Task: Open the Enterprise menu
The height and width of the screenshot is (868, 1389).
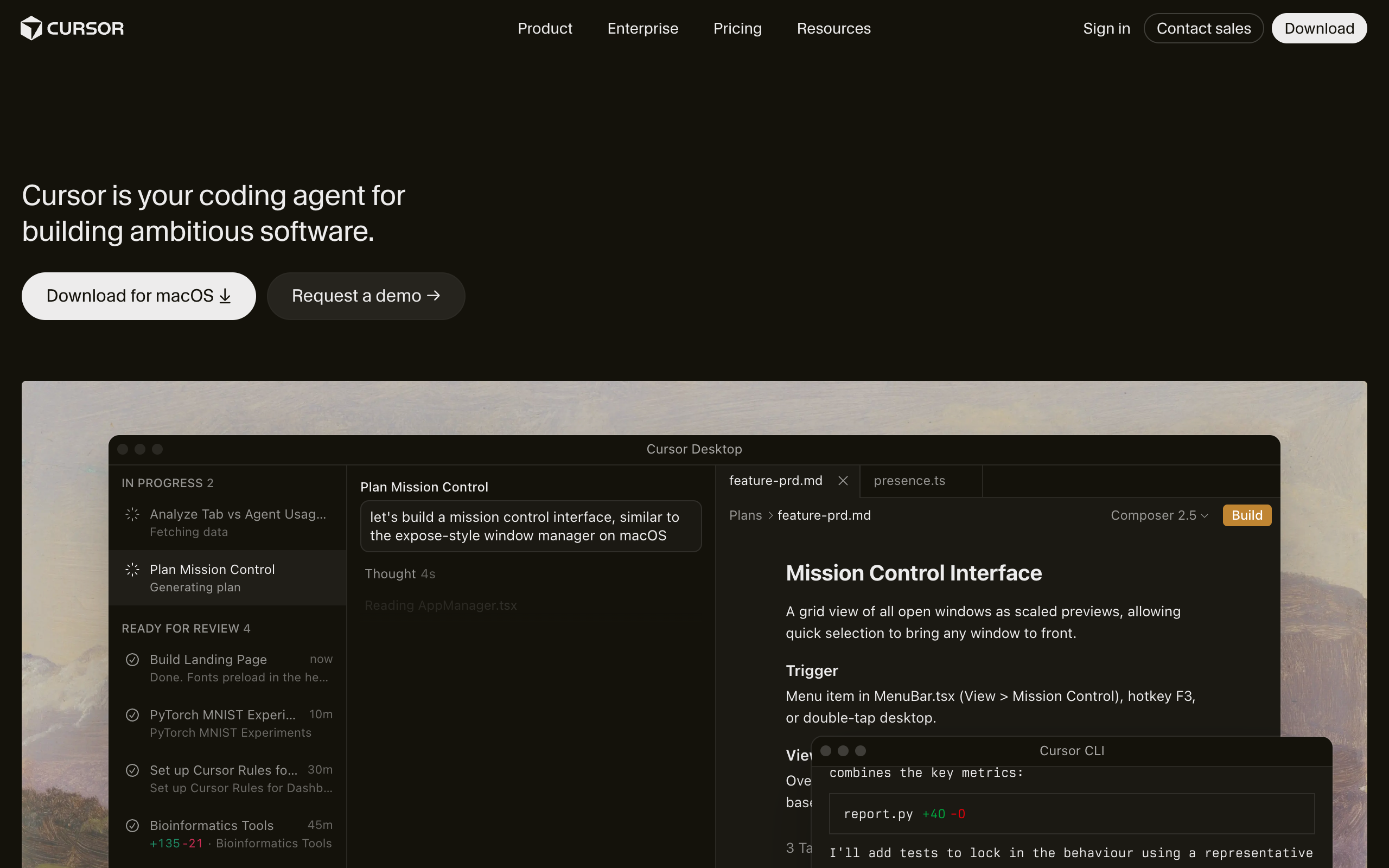Action: tap(642, 28)
